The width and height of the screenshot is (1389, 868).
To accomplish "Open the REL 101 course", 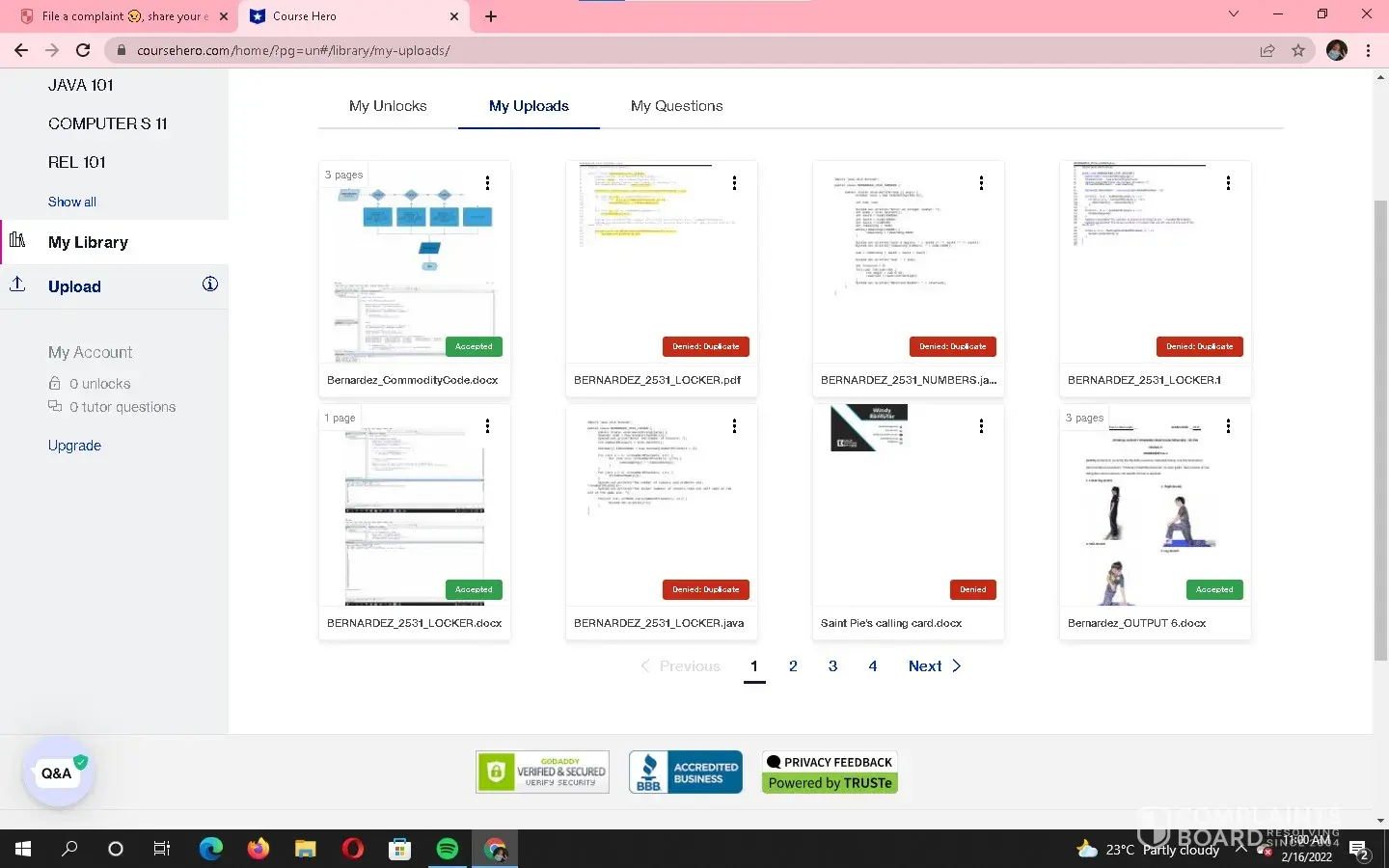I will point(77,162).
